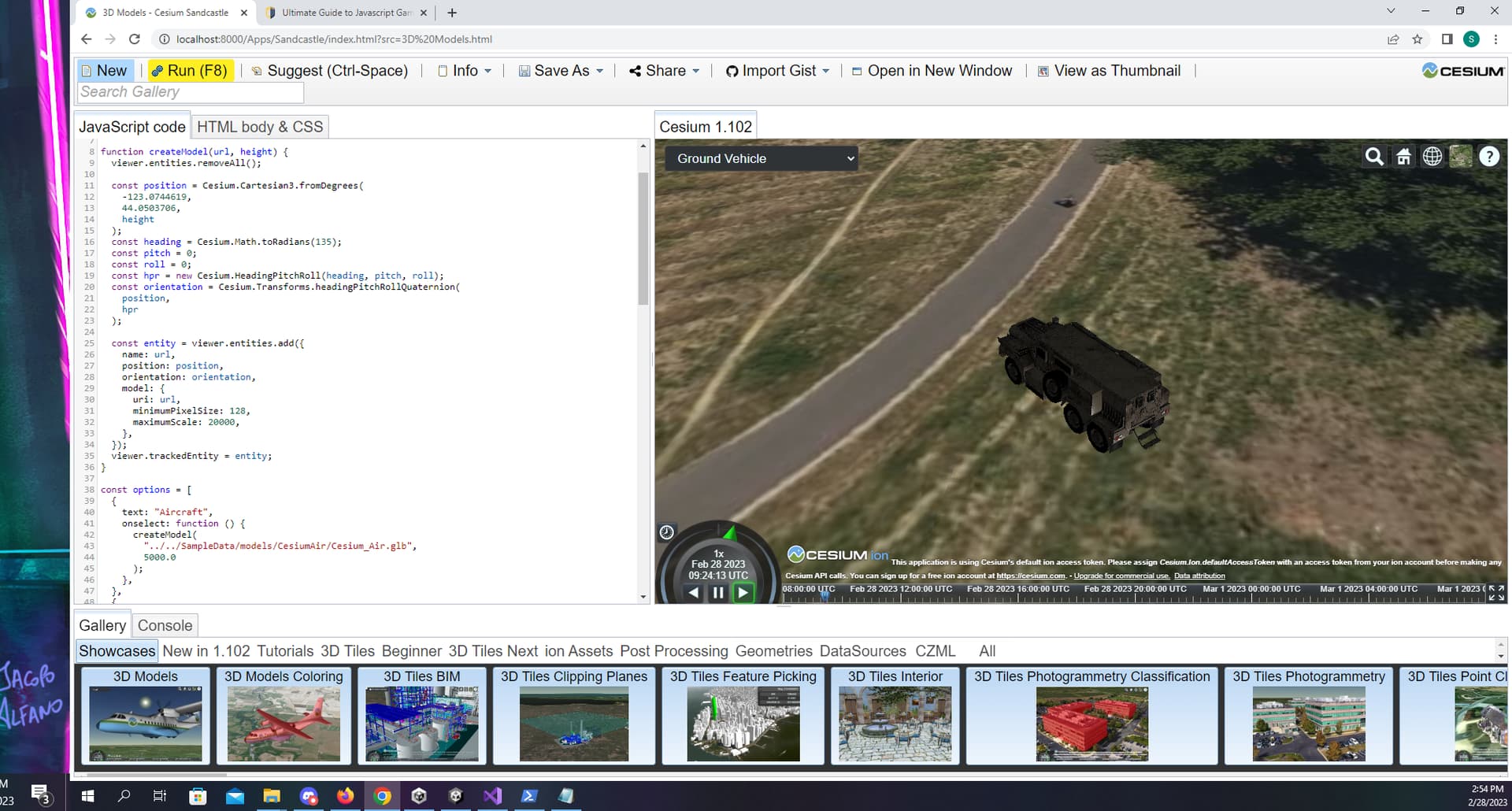The image size is (1512, 811).
Task: Click Open in New Window
Action: point(932,71)
